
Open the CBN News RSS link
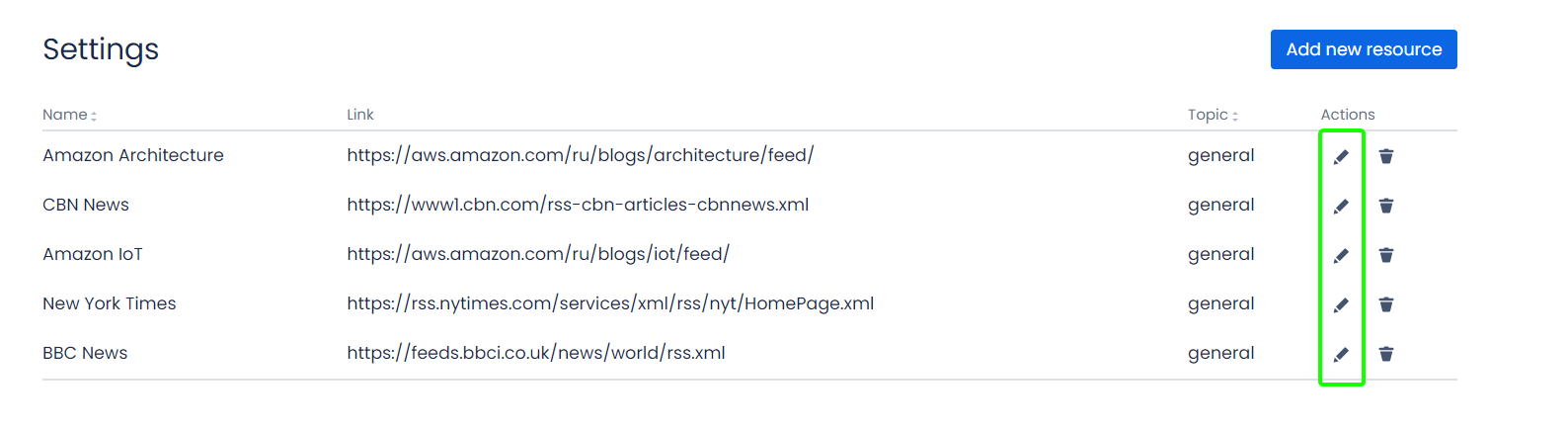click(x=578, y=205)
